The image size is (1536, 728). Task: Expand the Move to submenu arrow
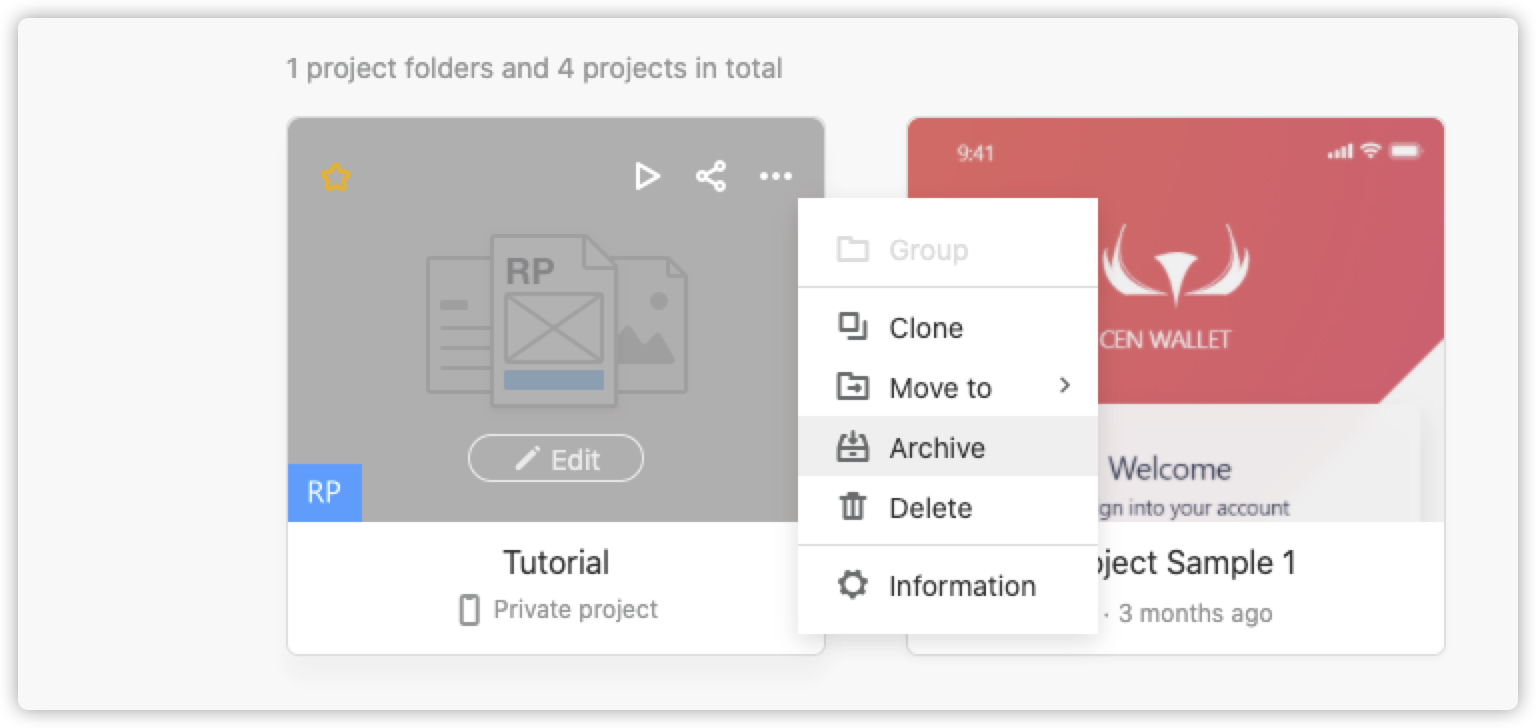[1064, 387]
